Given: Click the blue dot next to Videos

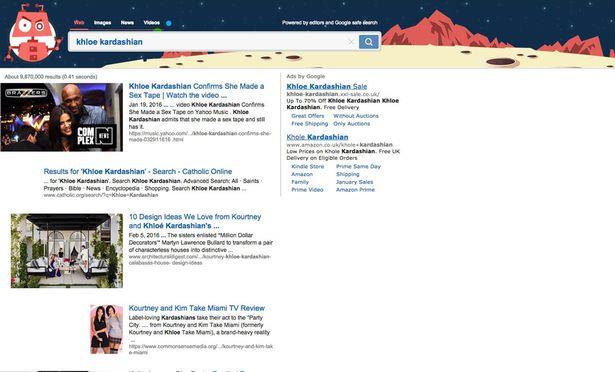Looking at the screenshot, I should (x=169, y=23).
